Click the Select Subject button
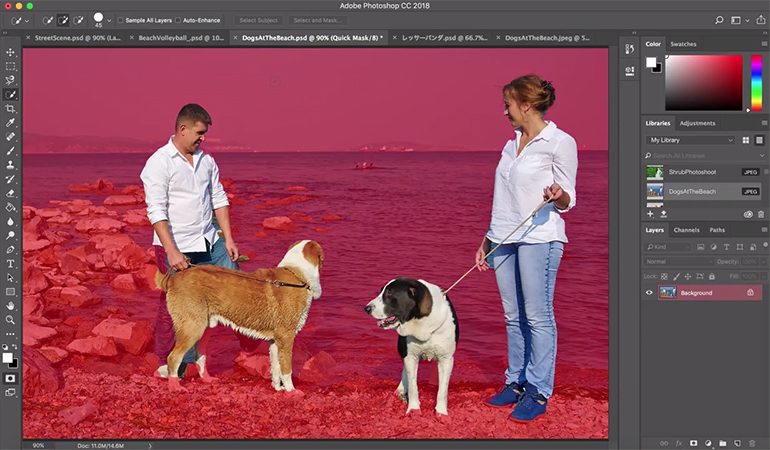This screenshot has height=450, width=770. 259,20
